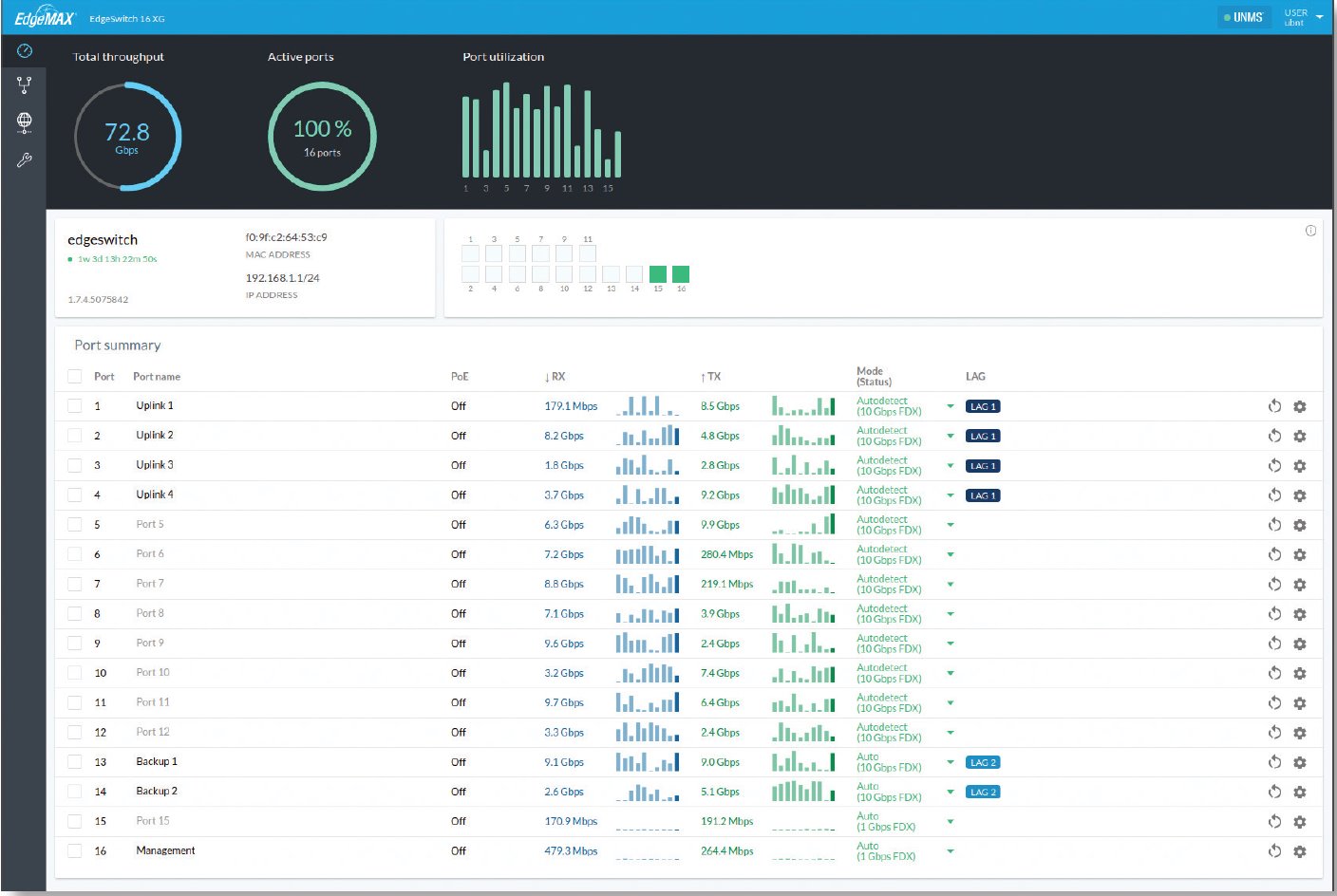Open settings gear for Management port
1337x896 pixels.
pos(1300,851)
